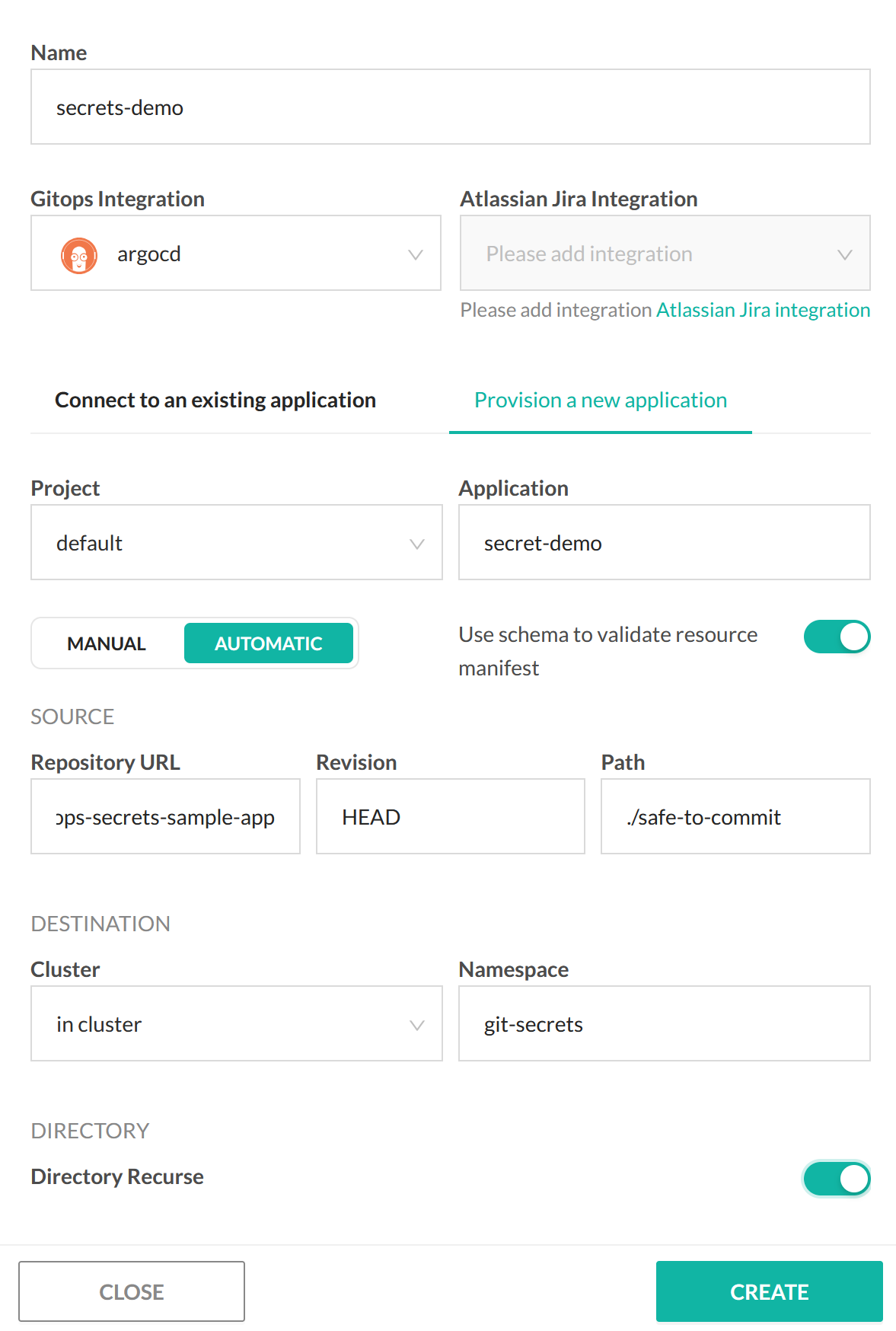Click the Directory Recurse label

click(x=117, y=1177)
